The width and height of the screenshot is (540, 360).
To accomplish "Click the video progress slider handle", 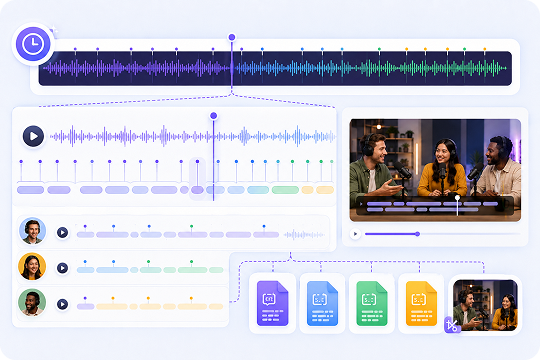I will [x=417, y=234].
